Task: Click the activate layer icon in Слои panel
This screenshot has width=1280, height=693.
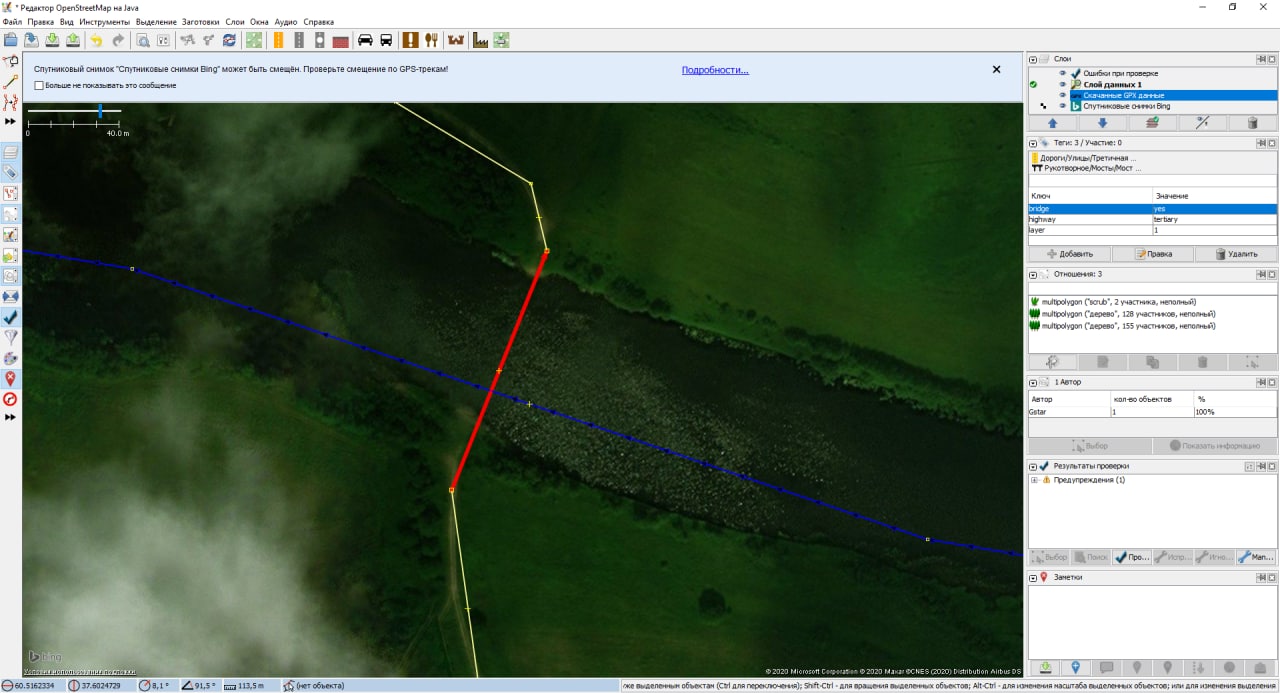Action: (1153, 123)
